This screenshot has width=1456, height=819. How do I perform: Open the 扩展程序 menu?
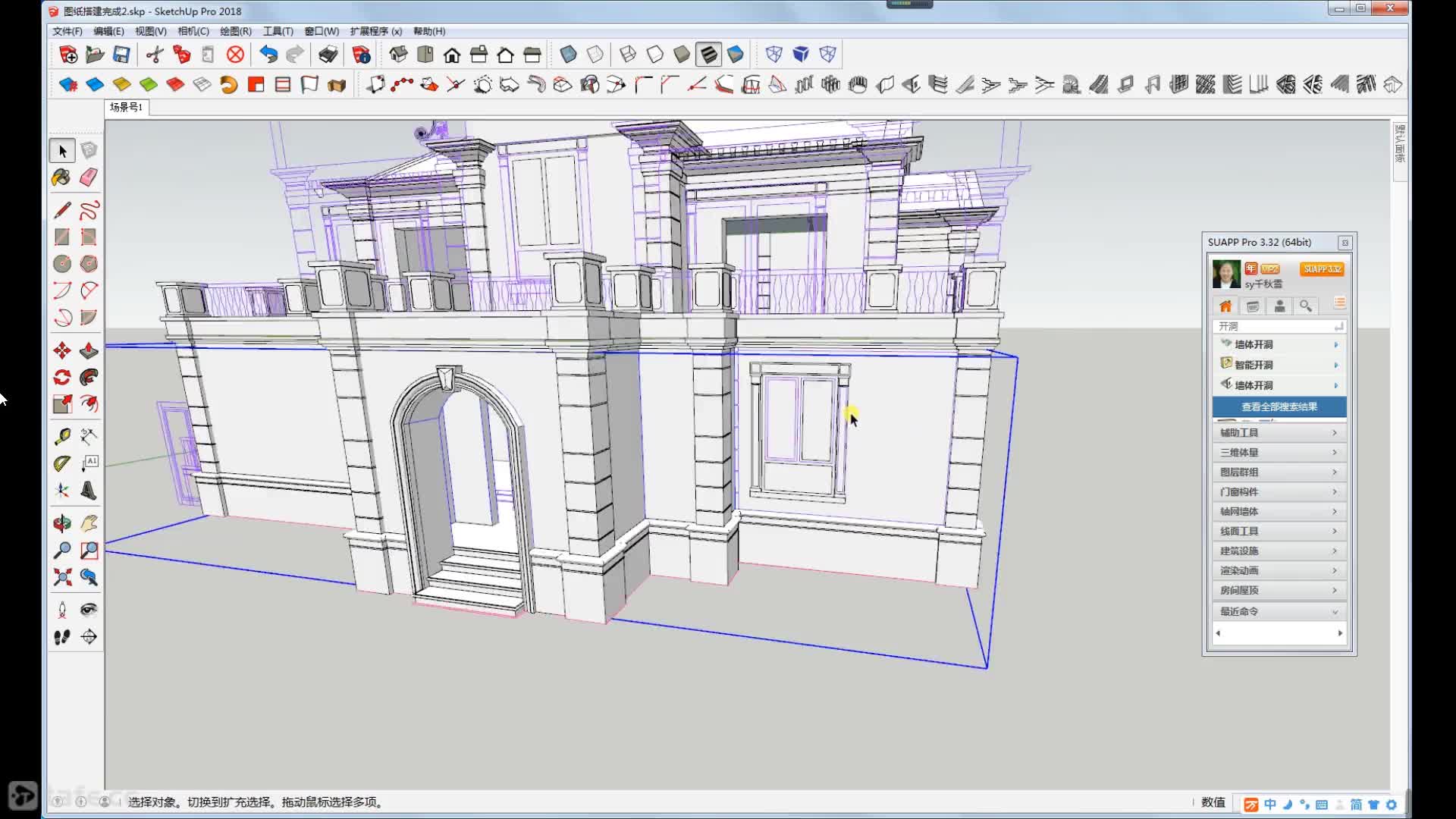[376, 31]
